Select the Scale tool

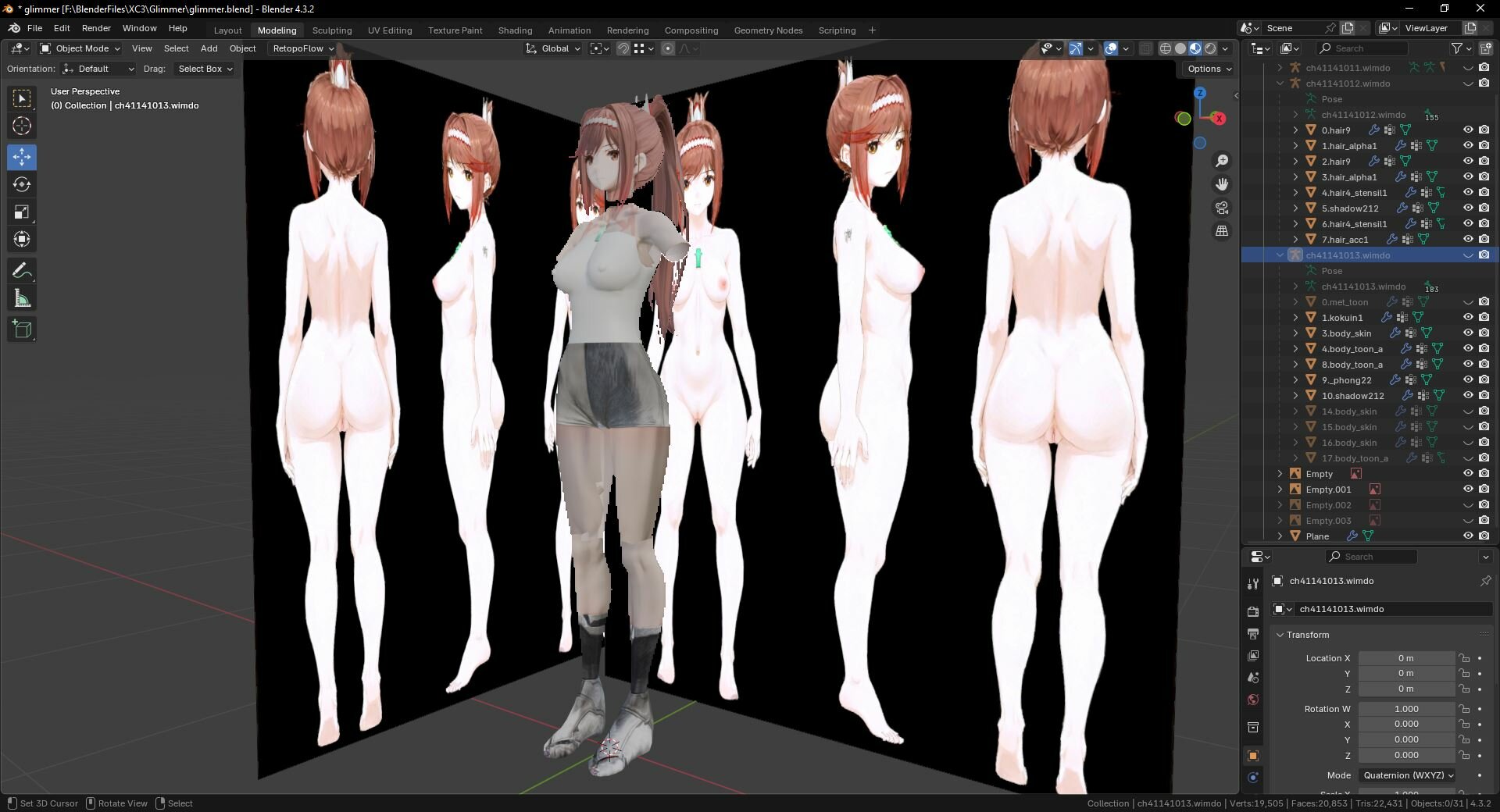click(x=22, y=212)
